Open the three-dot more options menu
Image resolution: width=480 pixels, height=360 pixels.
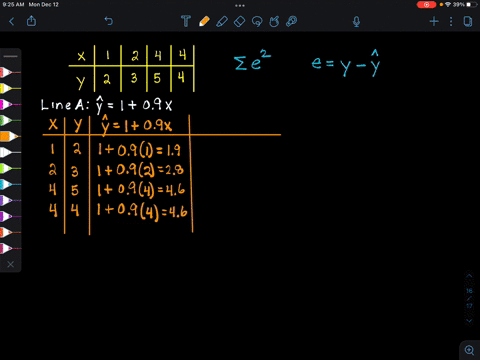tap(451, 22)
